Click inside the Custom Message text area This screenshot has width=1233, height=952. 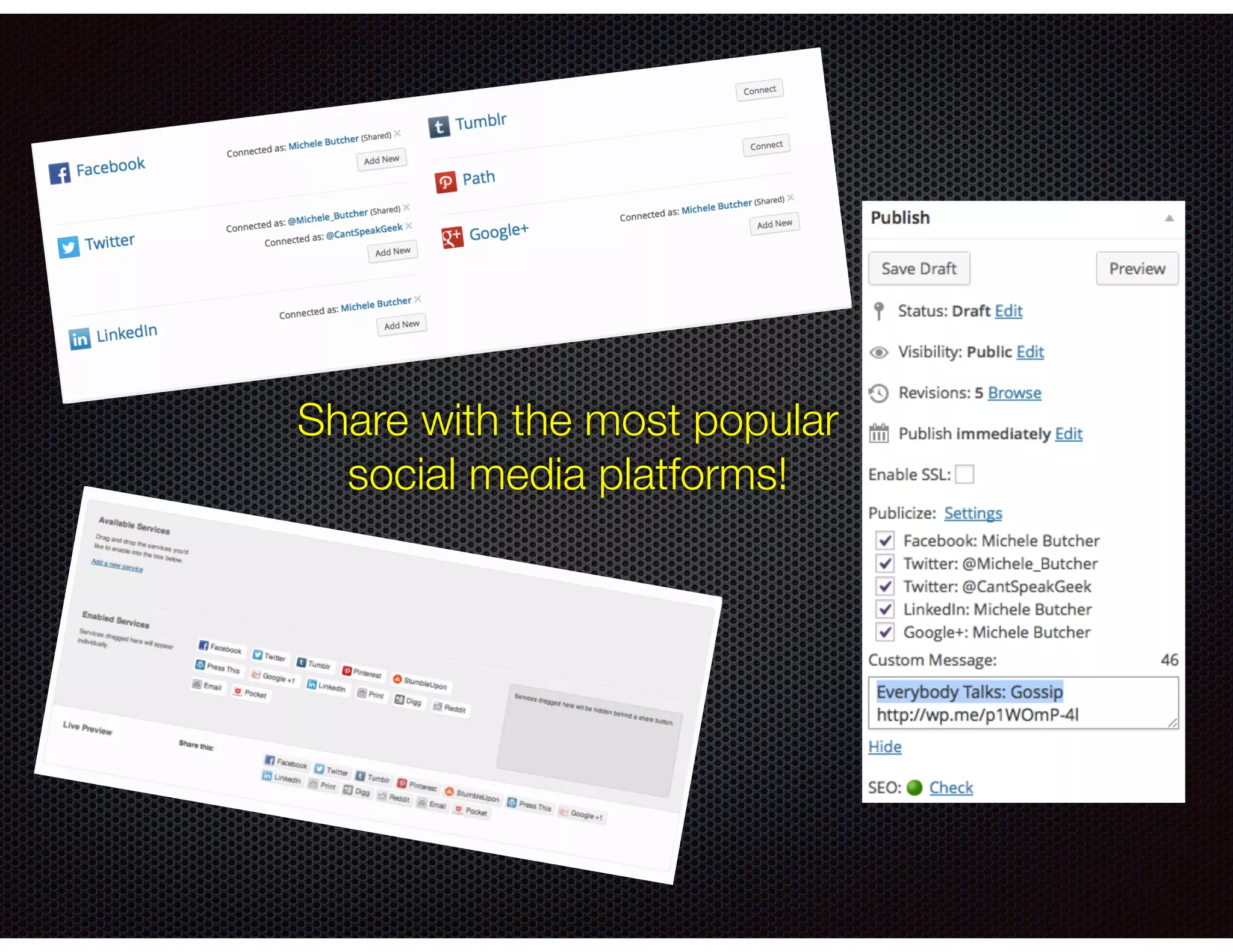click(1023, 703)
